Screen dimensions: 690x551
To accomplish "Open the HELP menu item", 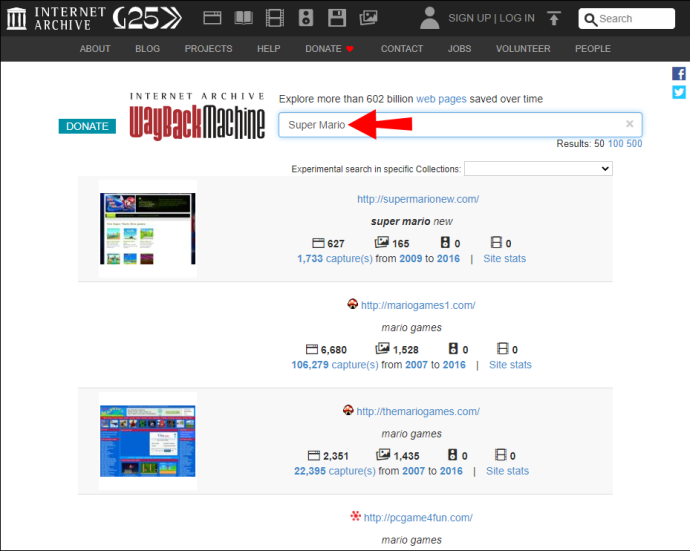I will coord(269,49).
